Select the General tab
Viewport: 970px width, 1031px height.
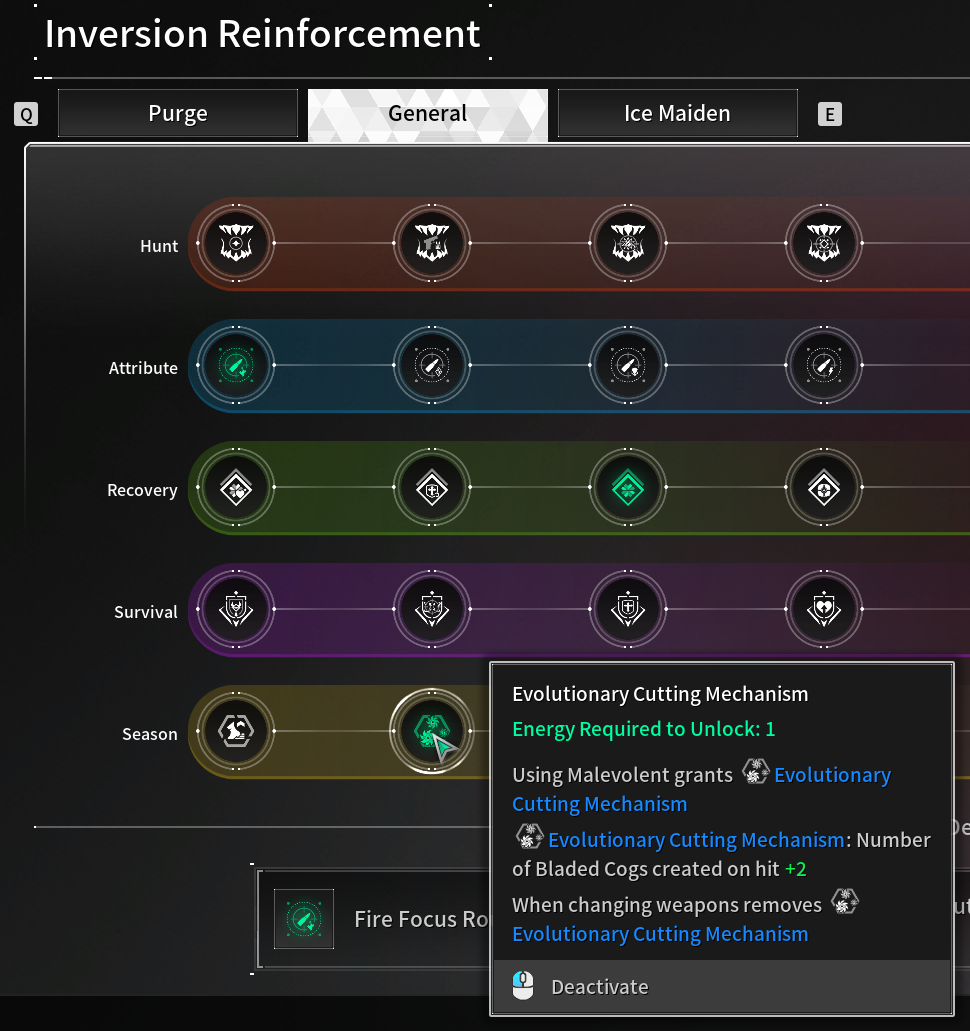pos(427,115)
